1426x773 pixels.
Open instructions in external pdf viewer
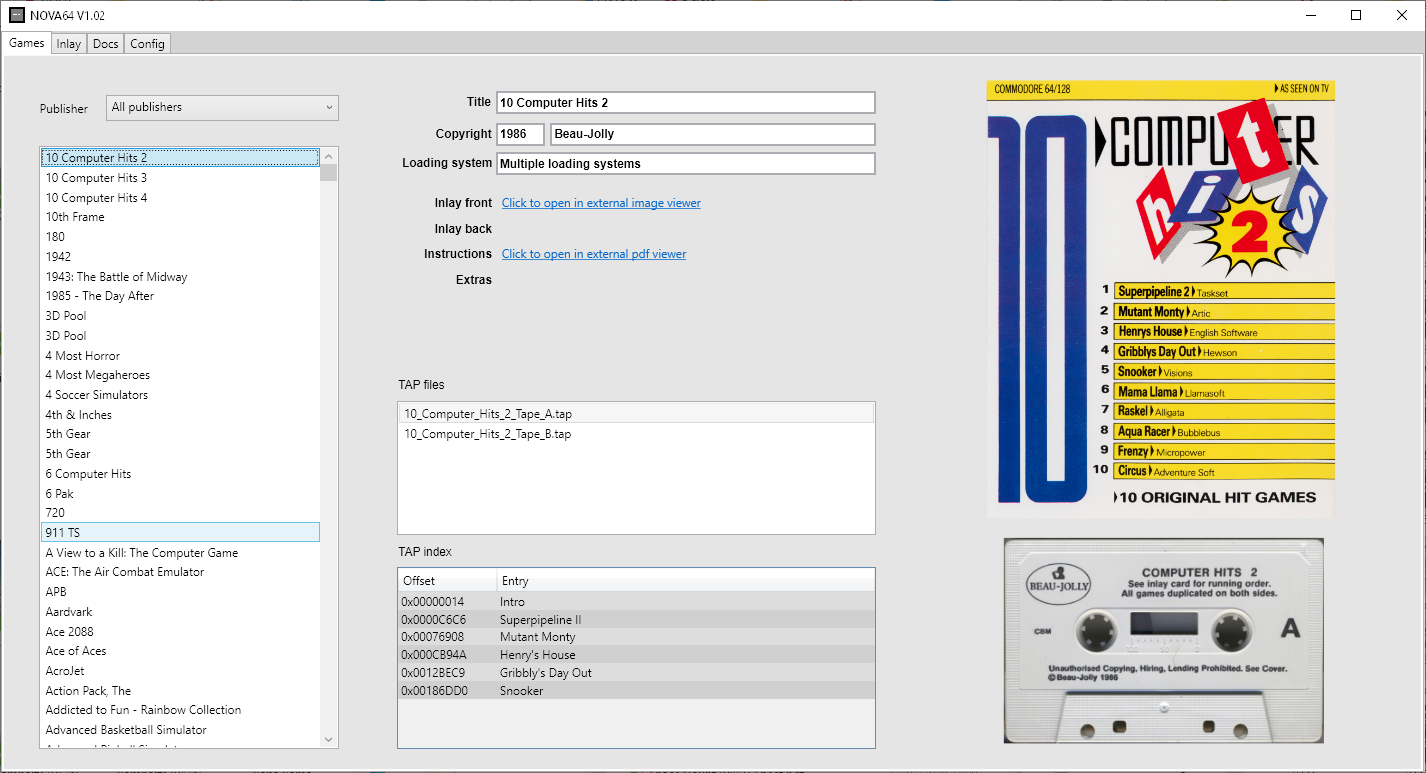coord(594,254)
